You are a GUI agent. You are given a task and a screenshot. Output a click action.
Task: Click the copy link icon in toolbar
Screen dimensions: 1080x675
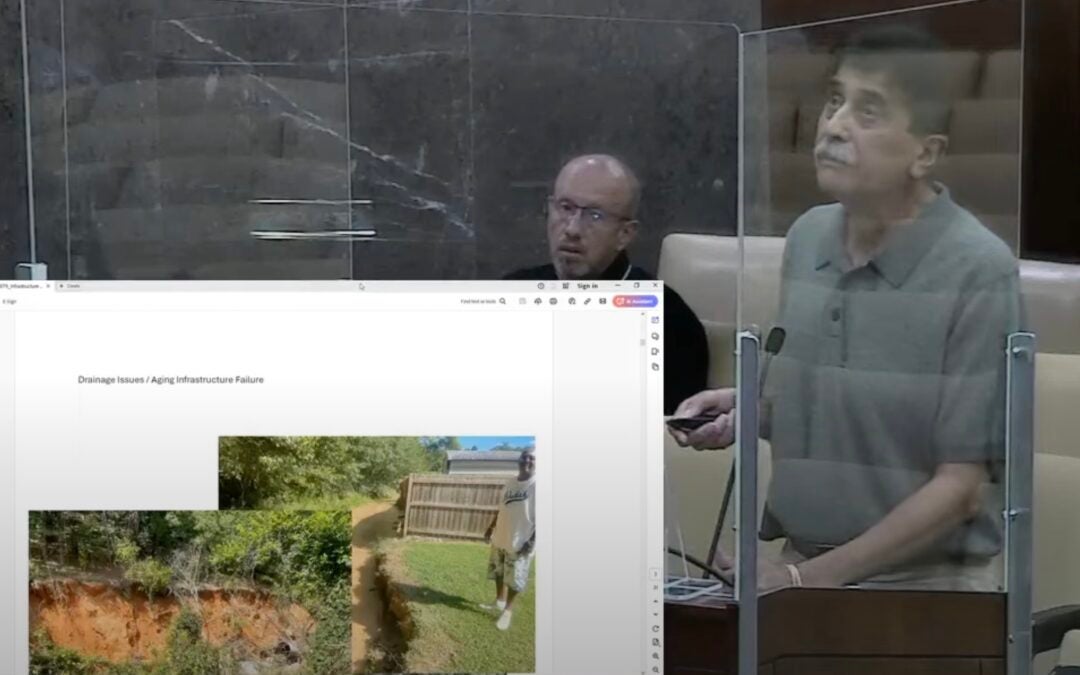coord(587,301)
